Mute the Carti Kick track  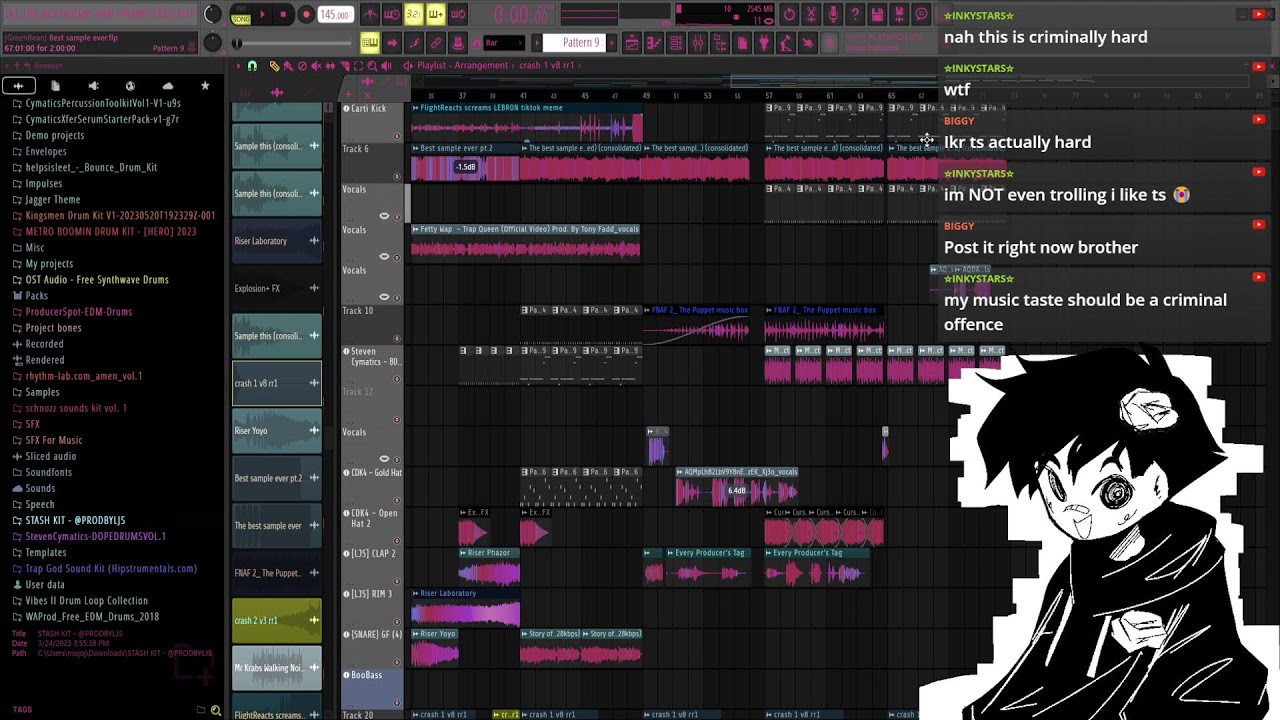point(397,136)
